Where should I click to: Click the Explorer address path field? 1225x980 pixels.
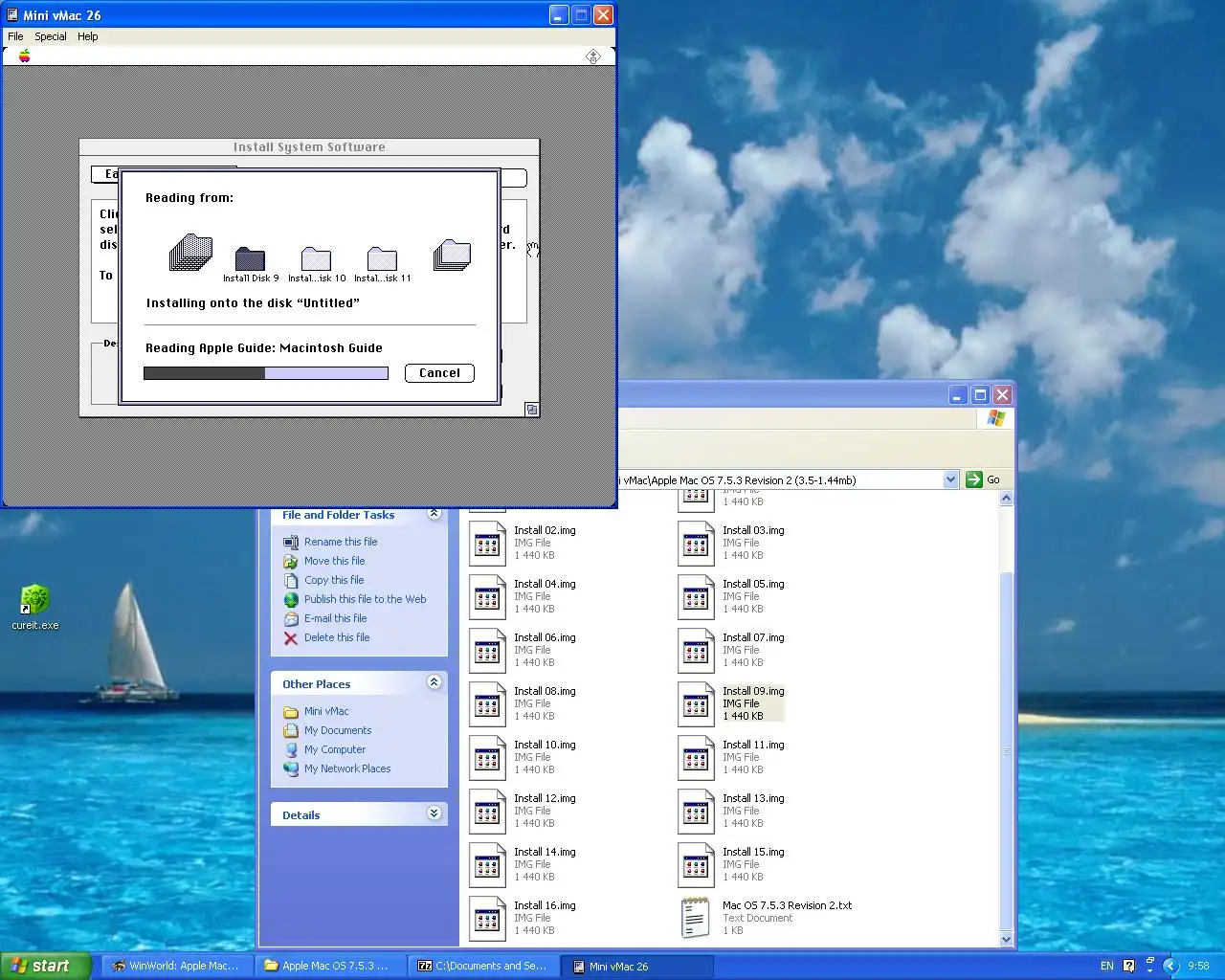coord(780,479)
